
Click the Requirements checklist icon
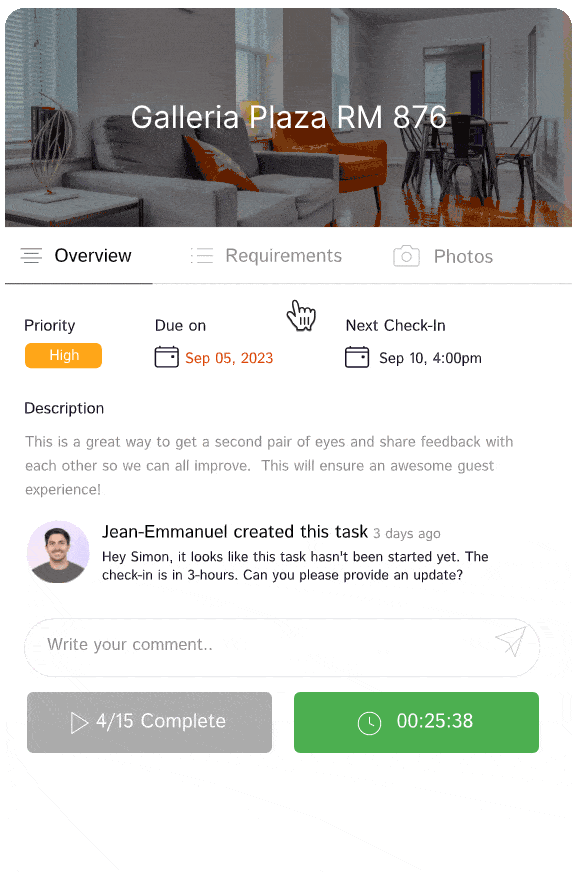tap(202, 256)
